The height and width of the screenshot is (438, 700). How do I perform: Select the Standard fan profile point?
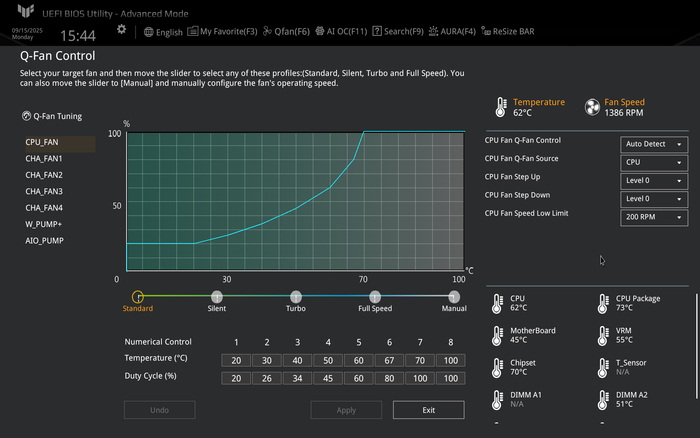tap(138, 297)
